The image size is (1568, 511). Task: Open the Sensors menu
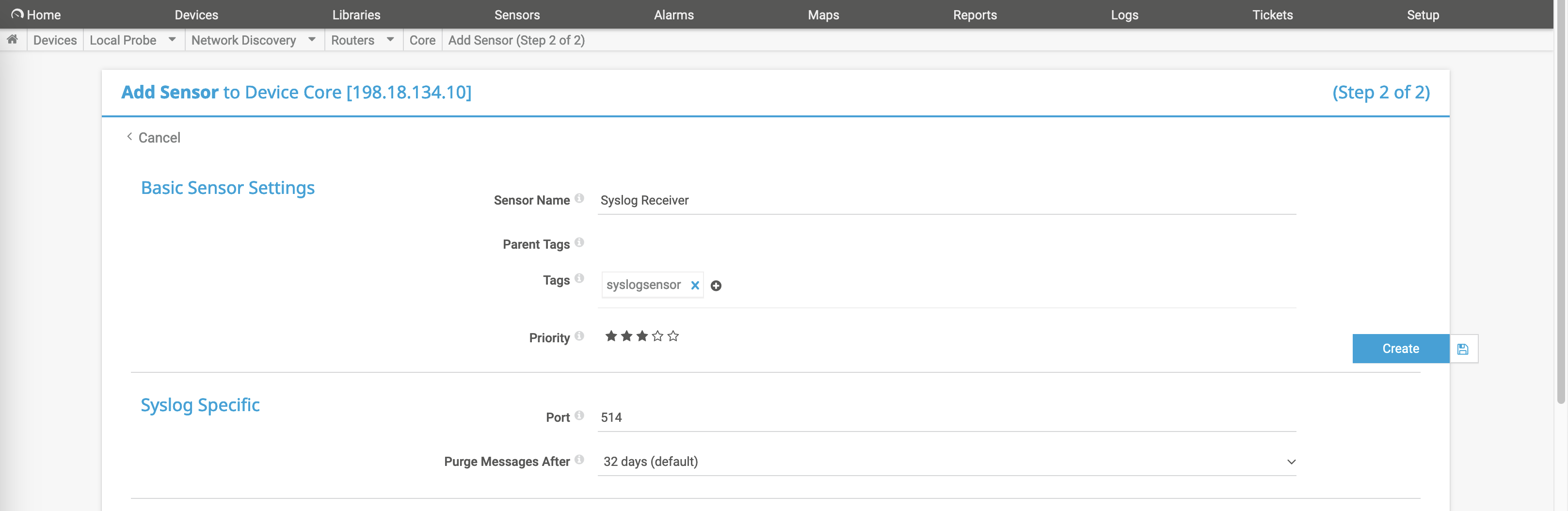point(517,15)
